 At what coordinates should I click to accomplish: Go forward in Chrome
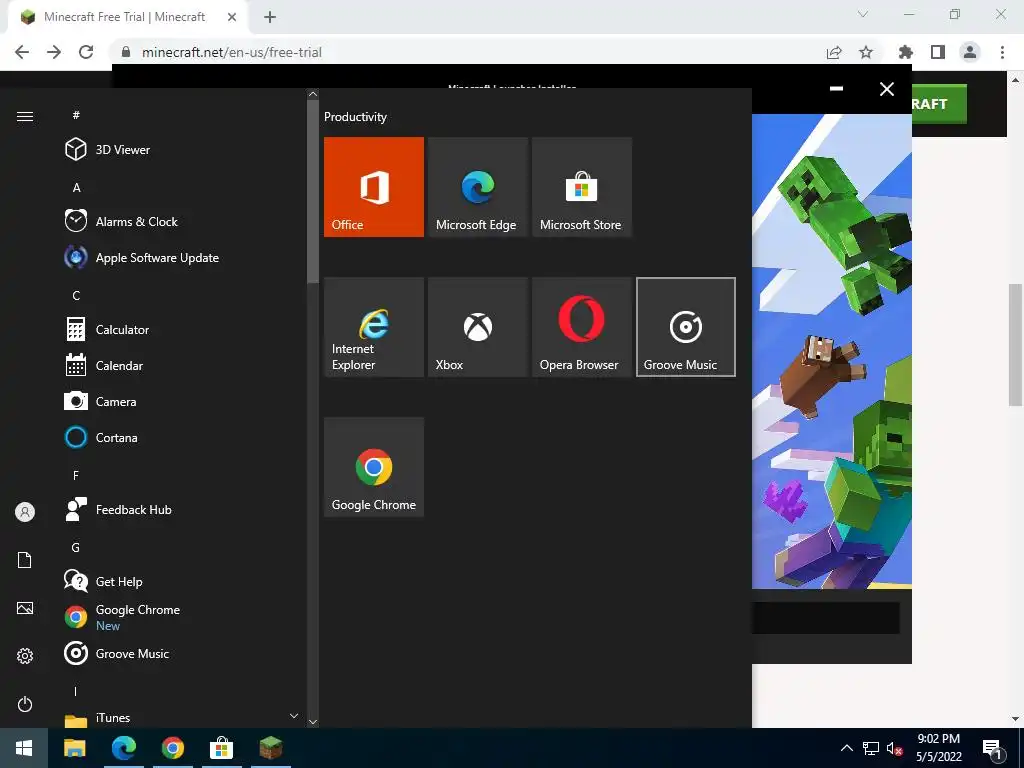click(54, 52)
